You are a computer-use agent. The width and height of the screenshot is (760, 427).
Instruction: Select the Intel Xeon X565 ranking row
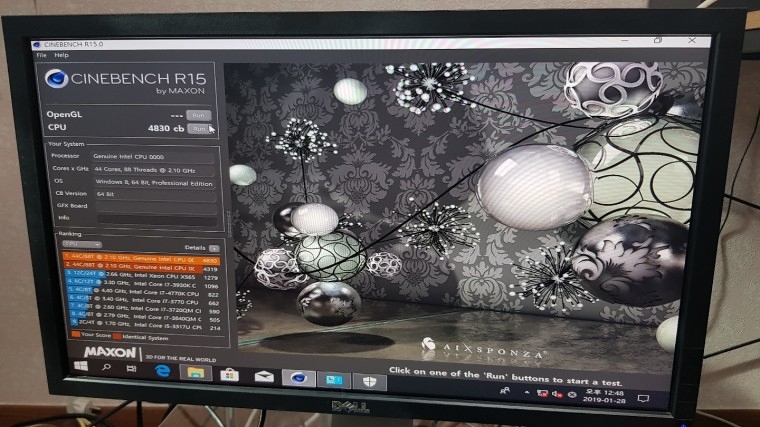click(x=142, y=276)
